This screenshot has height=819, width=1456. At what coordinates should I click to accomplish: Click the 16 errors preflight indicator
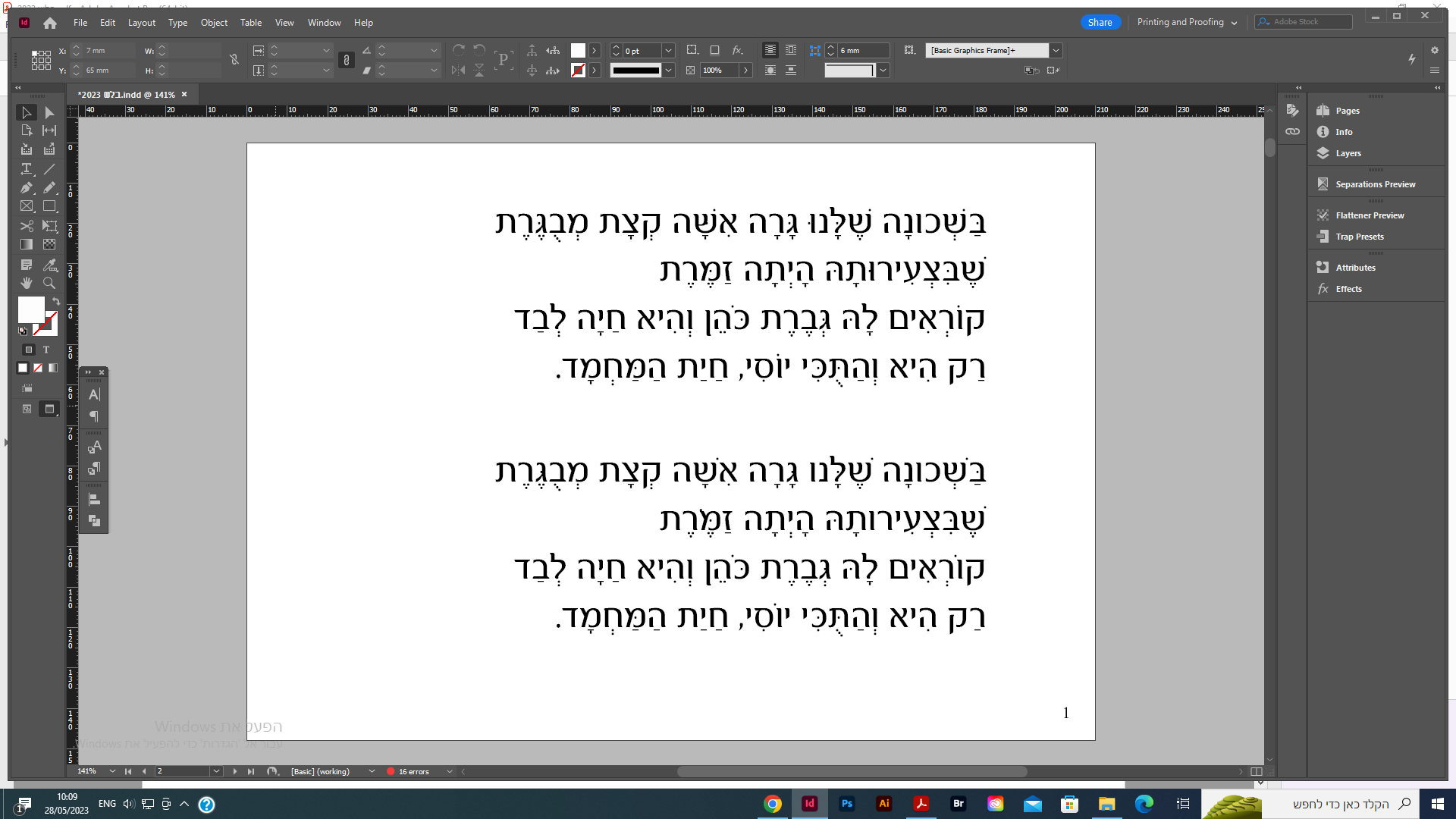click(x=413, y=772)
